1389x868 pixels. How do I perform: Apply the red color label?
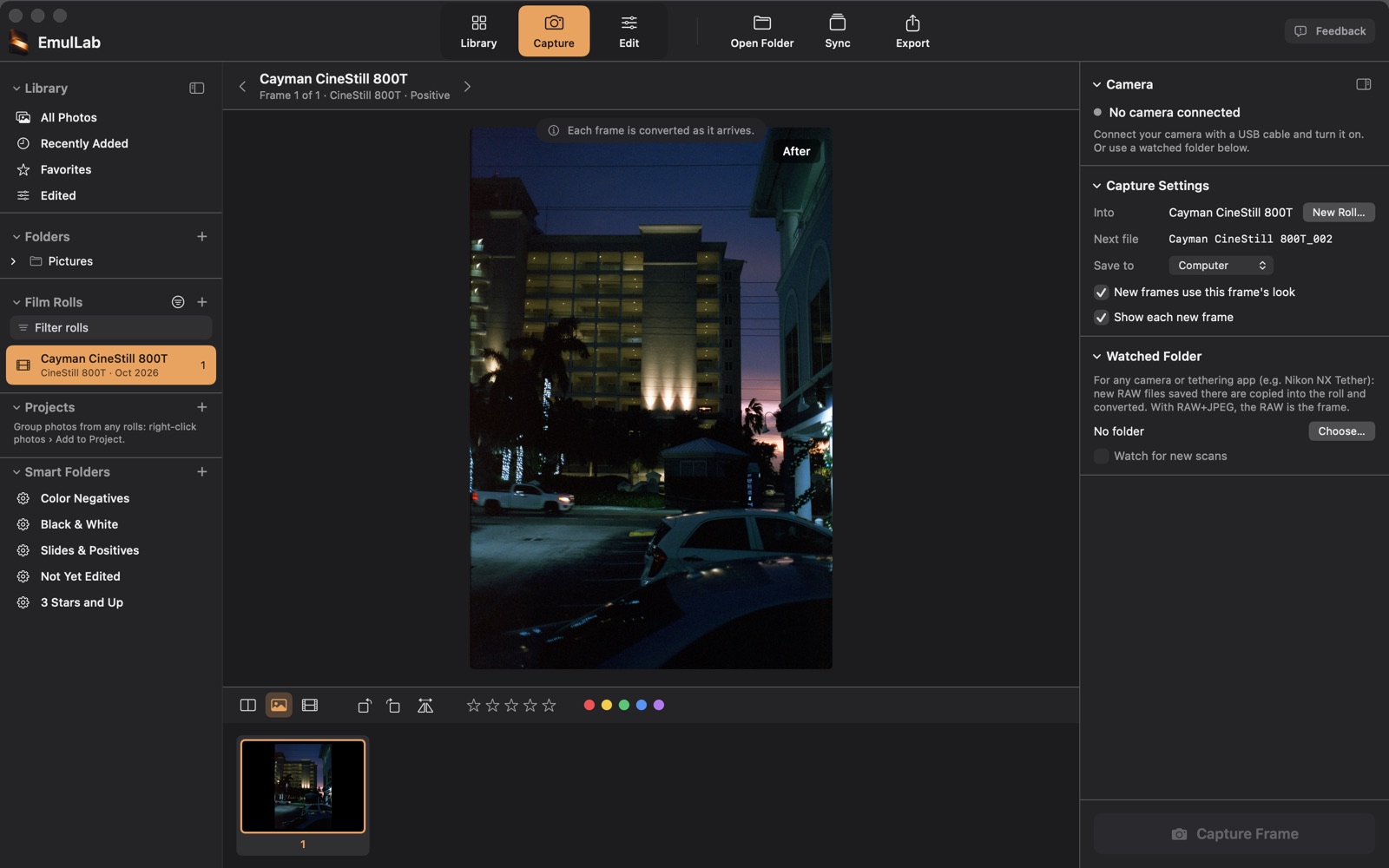(x=589, y=705)
